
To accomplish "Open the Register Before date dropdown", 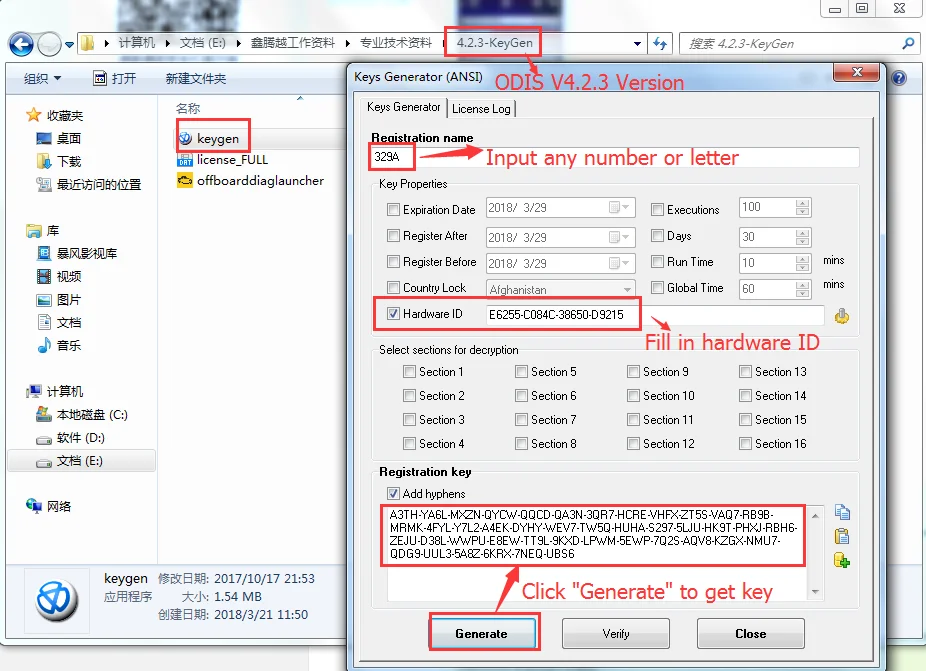I will coord(620,263).
